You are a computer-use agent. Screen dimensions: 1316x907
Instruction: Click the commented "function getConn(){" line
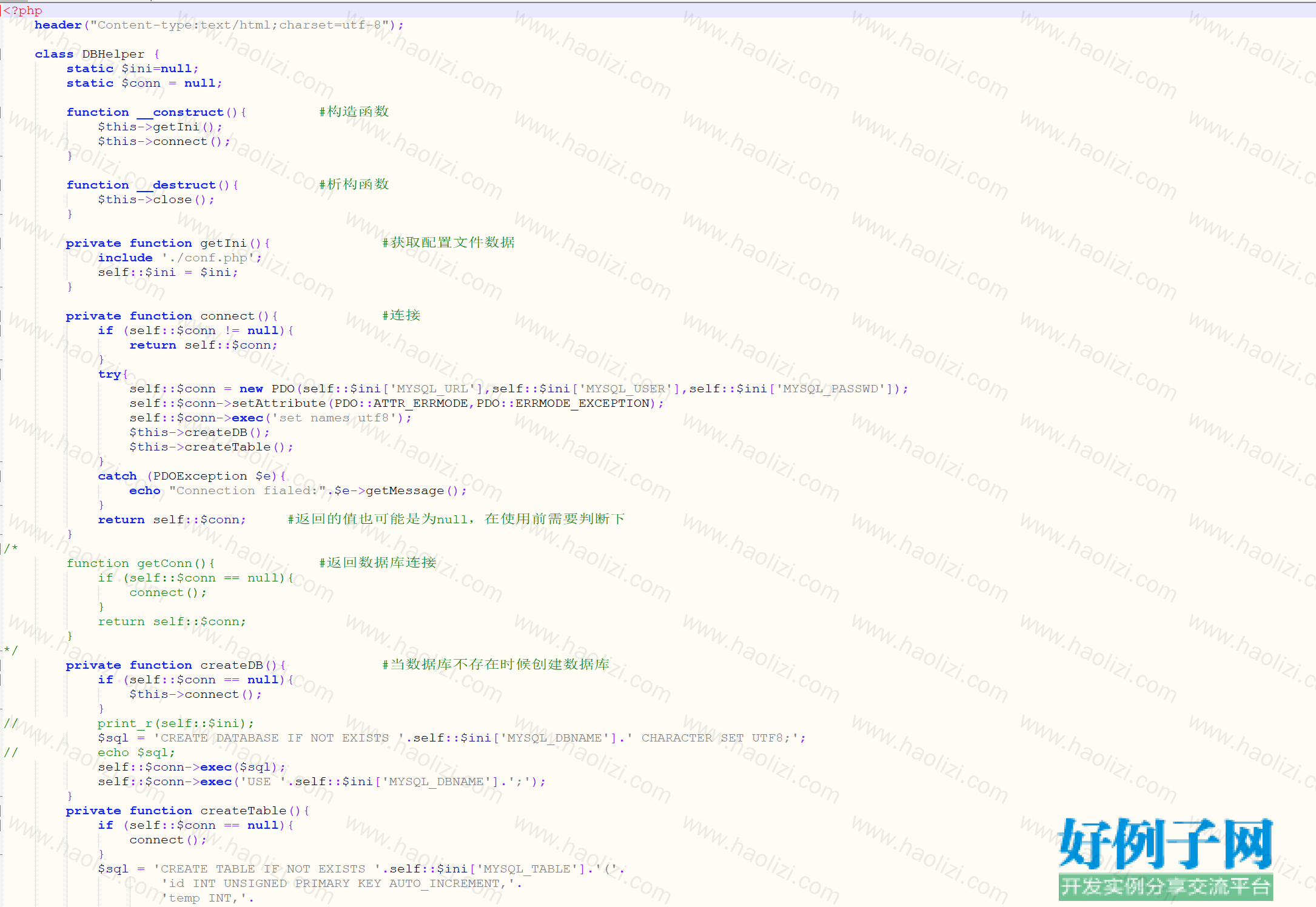click(141, 563)
